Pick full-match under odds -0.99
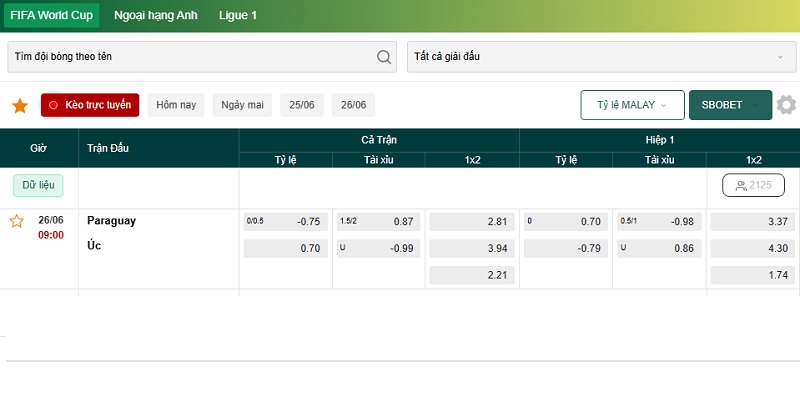Viewport: 800px width, 400px height. click(x=379, y=248)
